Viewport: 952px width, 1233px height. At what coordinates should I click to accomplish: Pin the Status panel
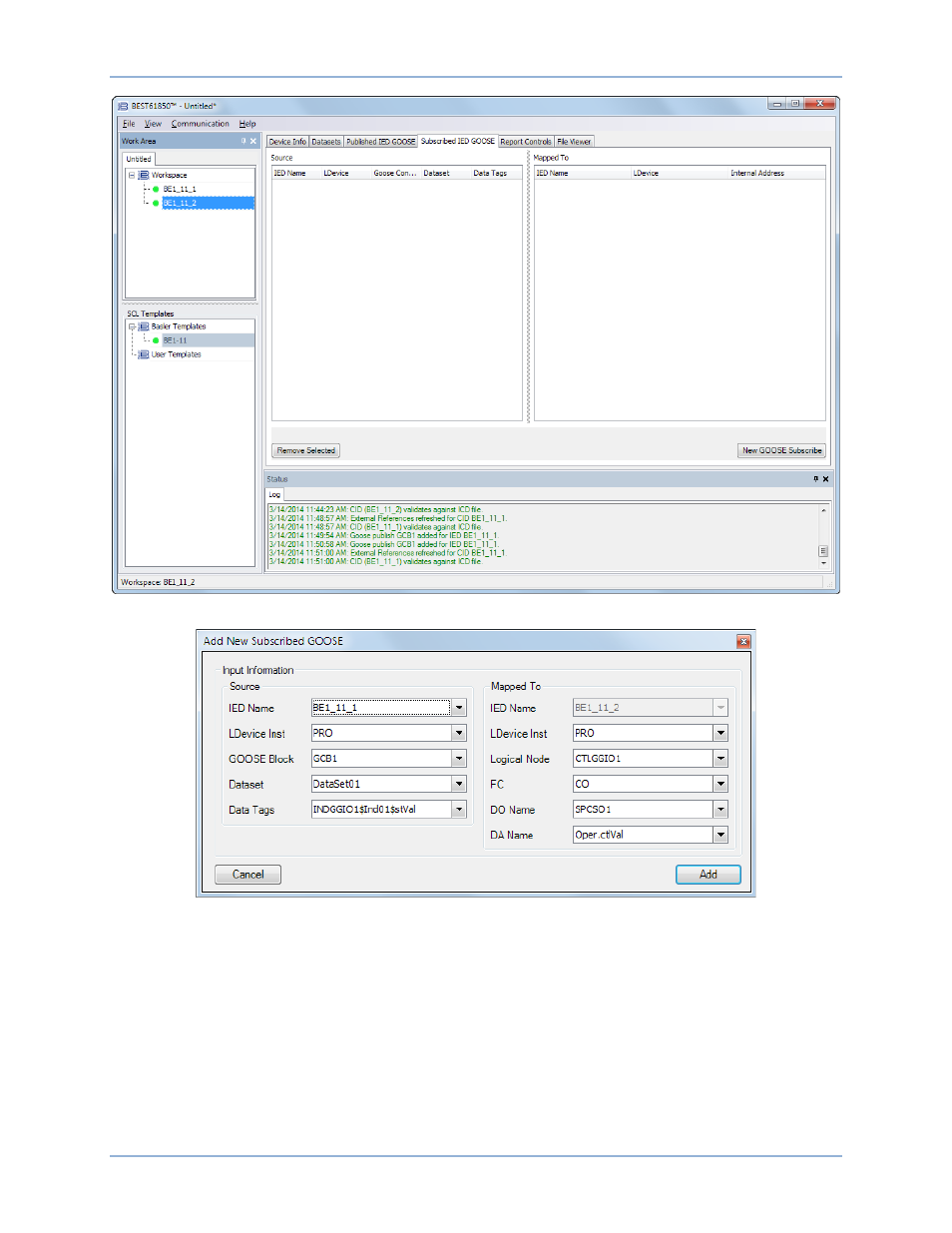(815, 479)
